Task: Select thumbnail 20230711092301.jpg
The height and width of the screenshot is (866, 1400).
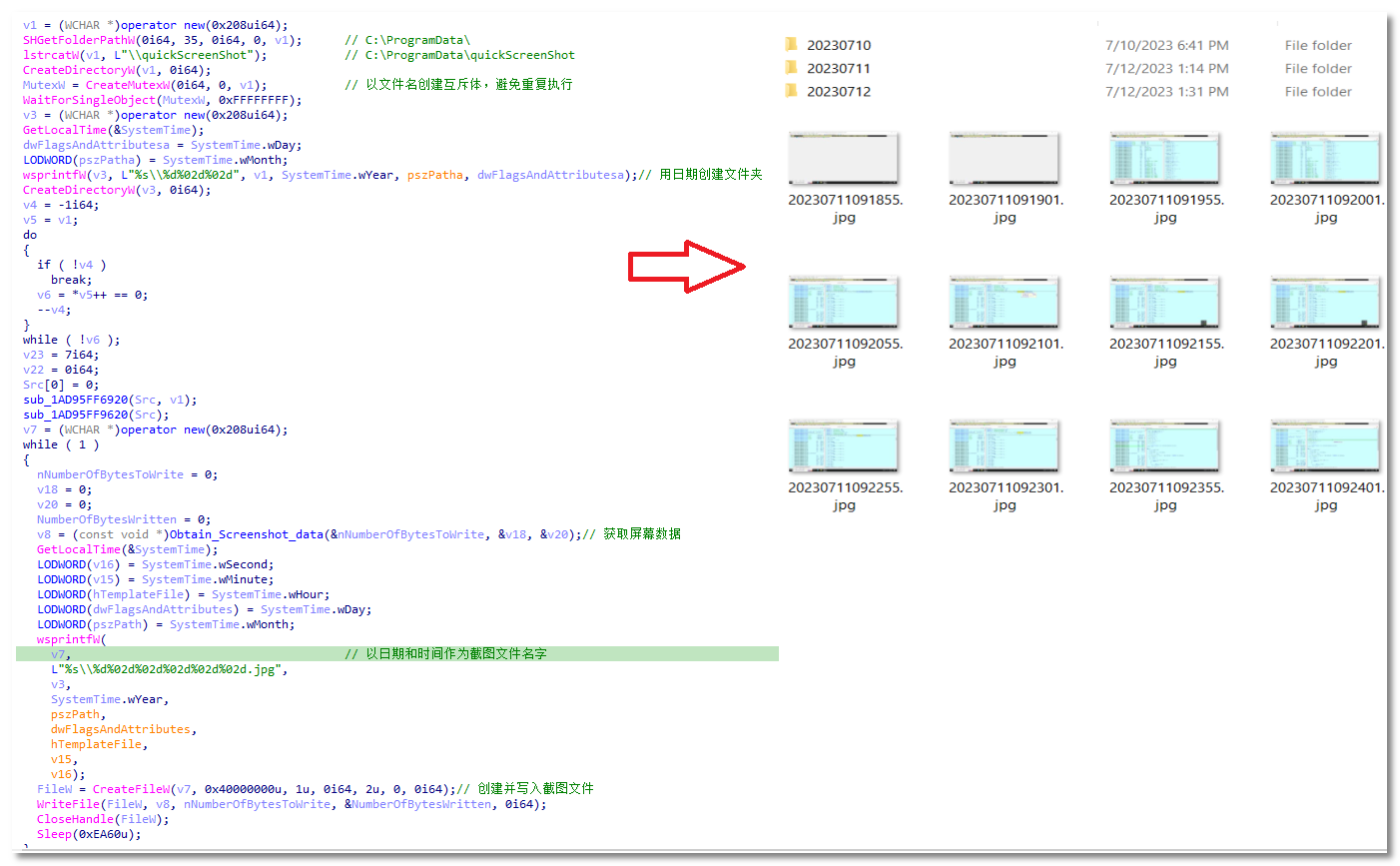Action: (1005, 447)
